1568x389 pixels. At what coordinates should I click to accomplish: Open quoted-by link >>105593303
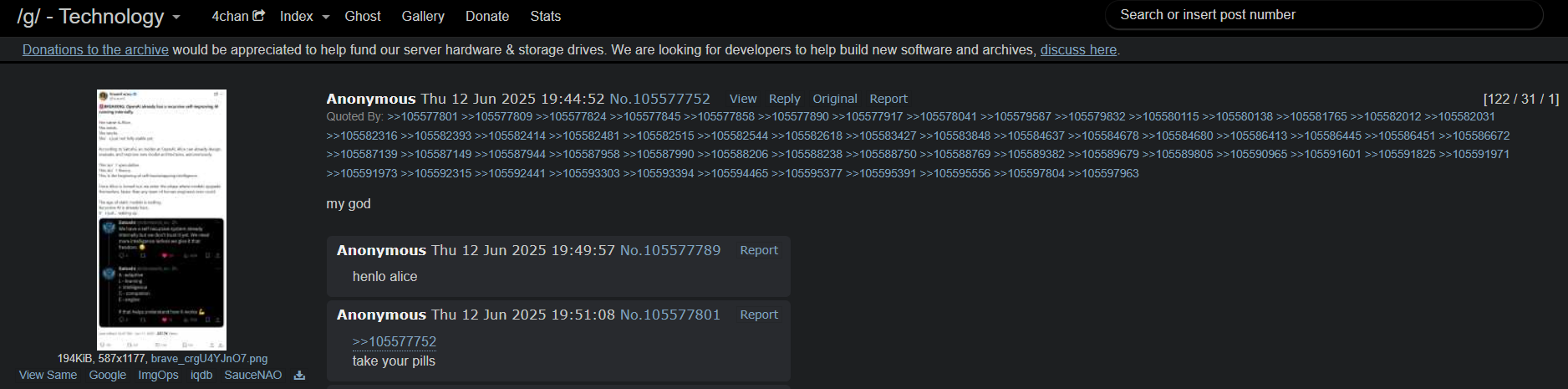[584, 173]
